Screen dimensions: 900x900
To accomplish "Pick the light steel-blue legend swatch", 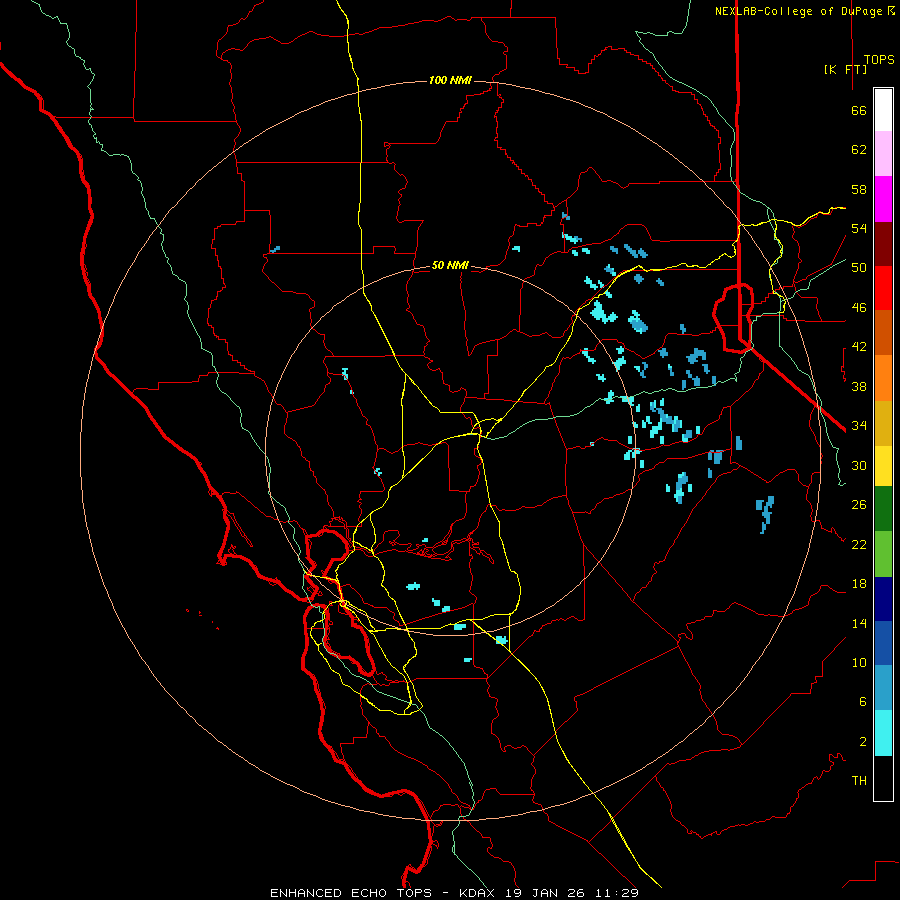I will coord(883,688).
